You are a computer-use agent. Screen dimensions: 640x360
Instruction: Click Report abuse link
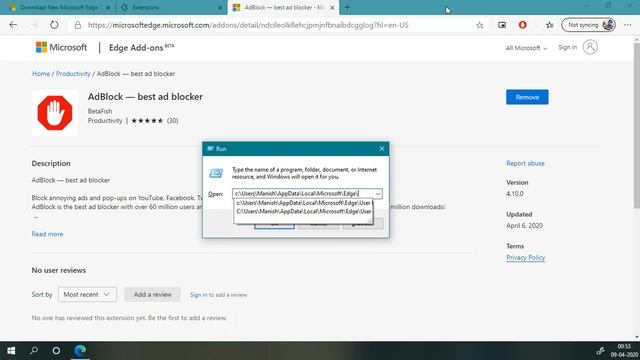click(525, 163)
